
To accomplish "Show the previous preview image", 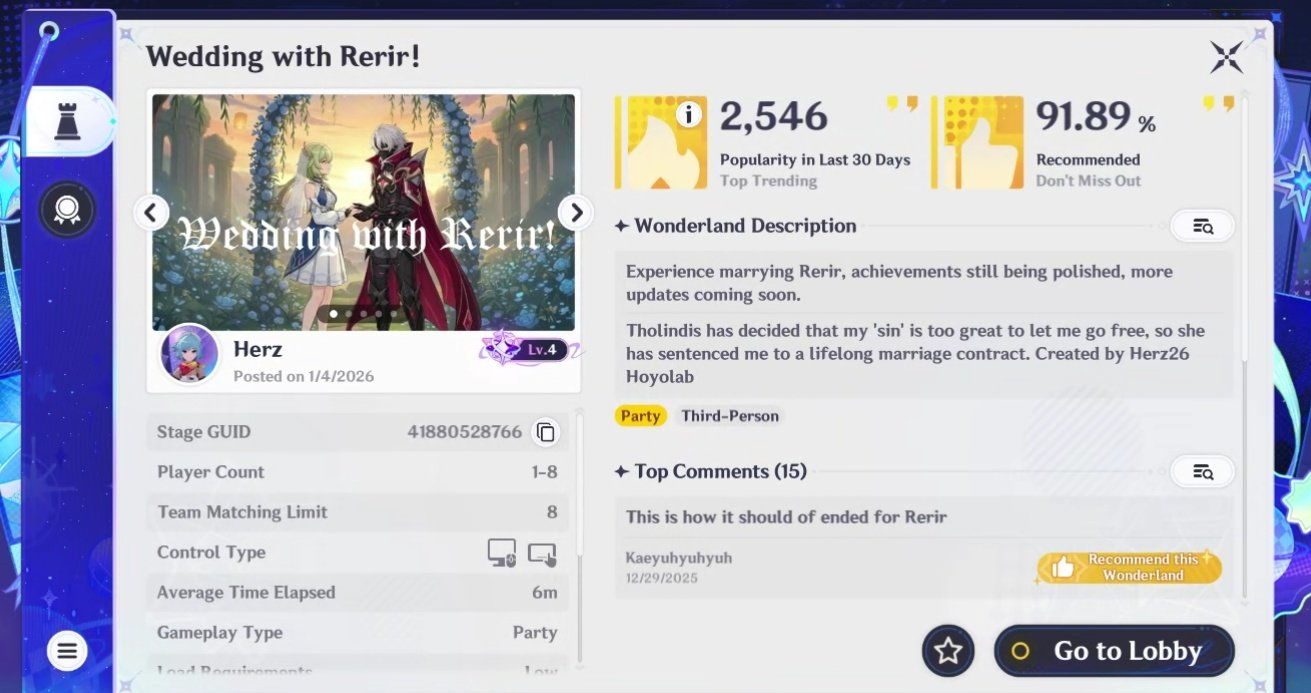I will pos(150,212).
